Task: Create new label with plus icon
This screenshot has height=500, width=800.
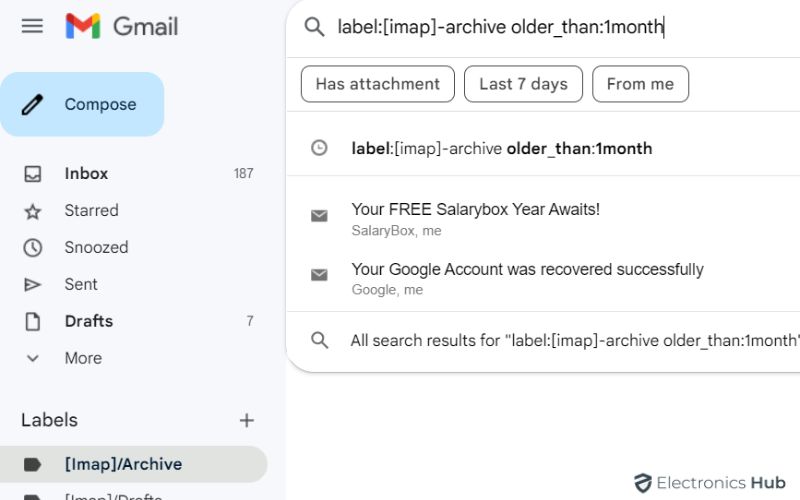Action: tap(247, 420)
